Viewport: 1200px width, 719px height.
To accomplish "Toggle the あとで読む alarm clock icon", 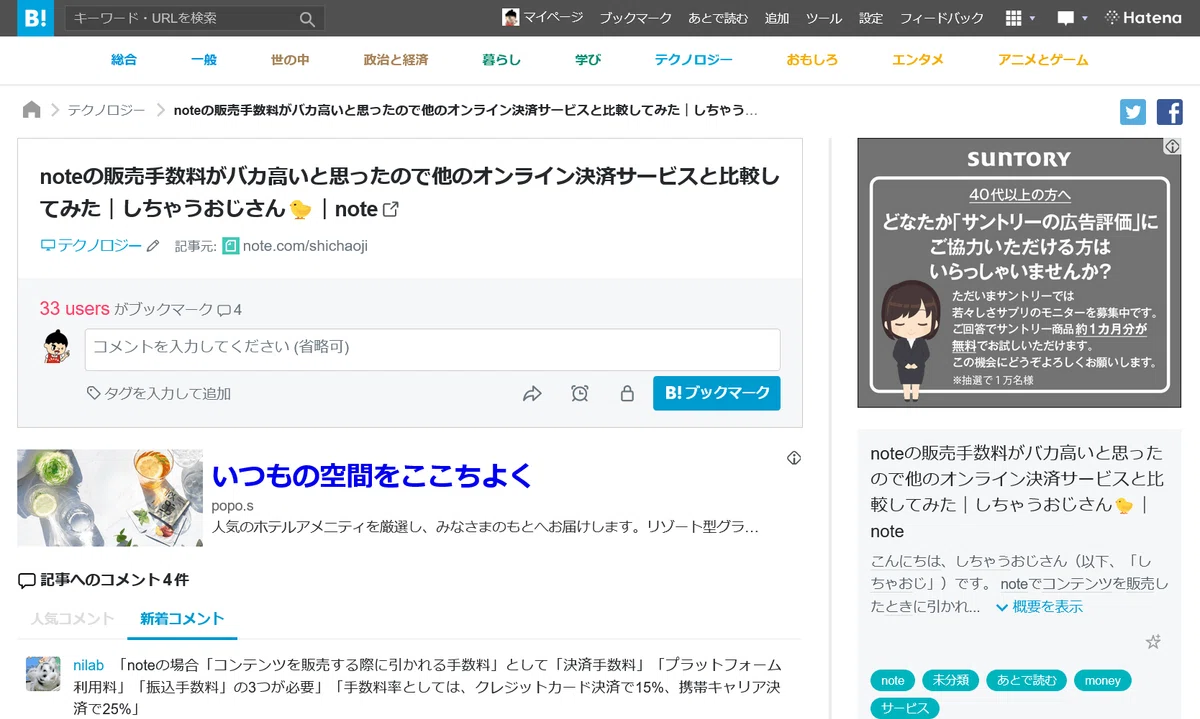I will [x=580, y=394].
